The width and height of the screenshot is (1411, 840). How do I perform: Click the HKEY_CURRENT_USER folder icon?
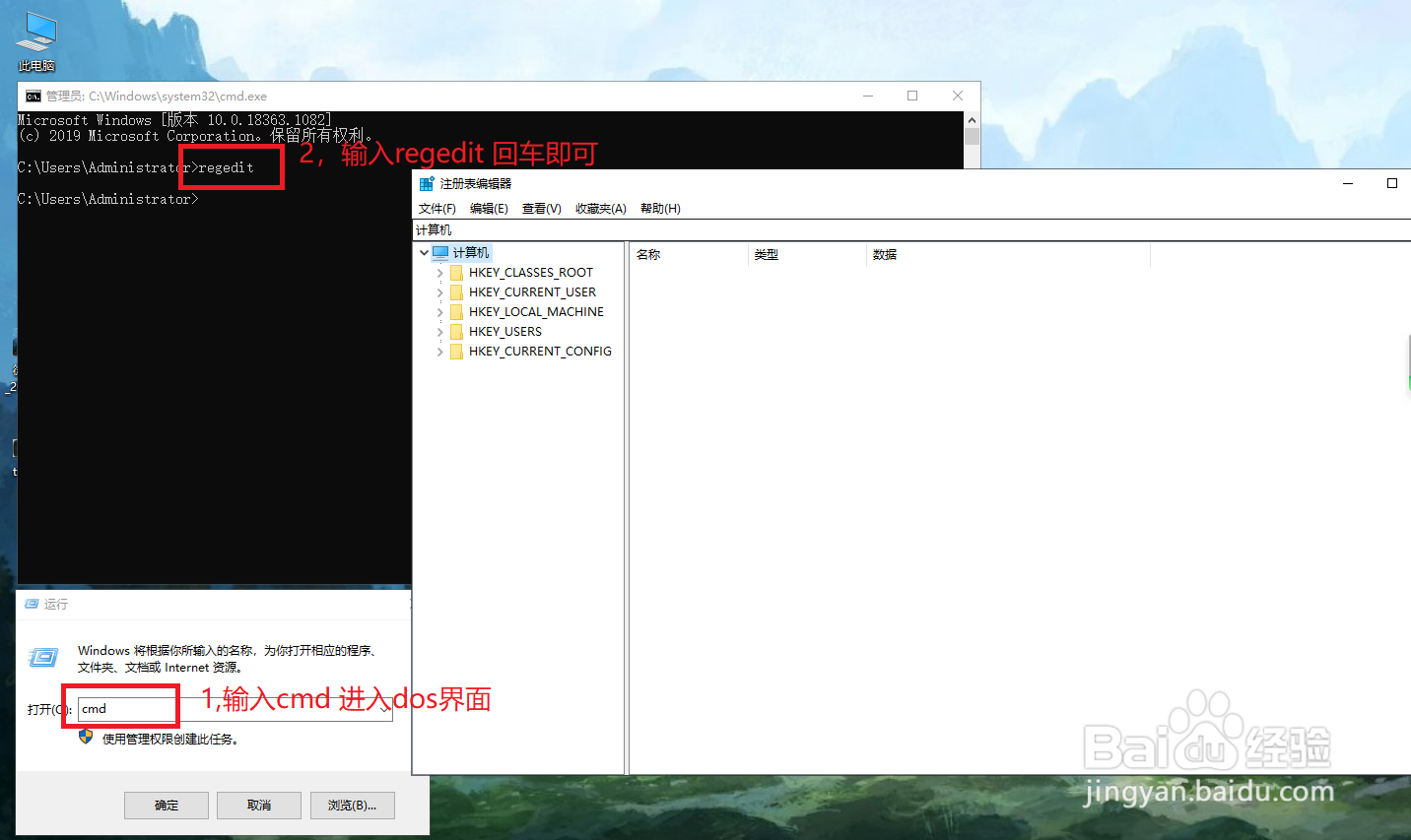[456, 292]
